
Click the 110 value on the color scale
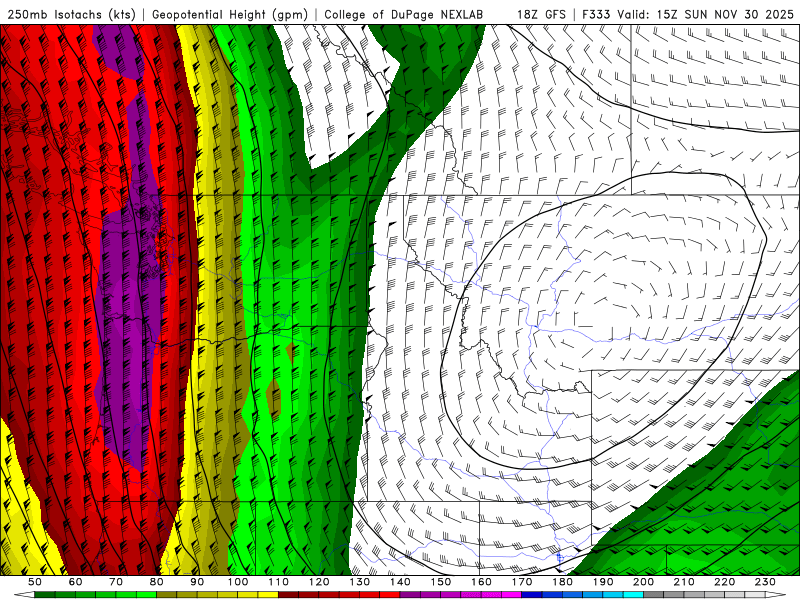tap(279, 582)
